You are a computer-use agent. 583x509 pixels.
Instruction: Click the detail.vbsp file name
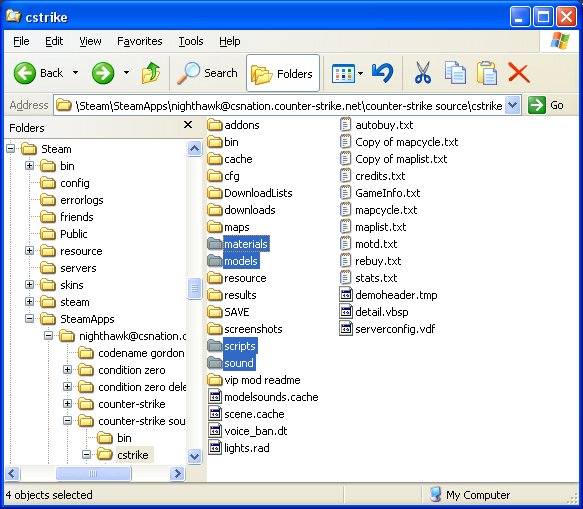click(x=381, y=312)
